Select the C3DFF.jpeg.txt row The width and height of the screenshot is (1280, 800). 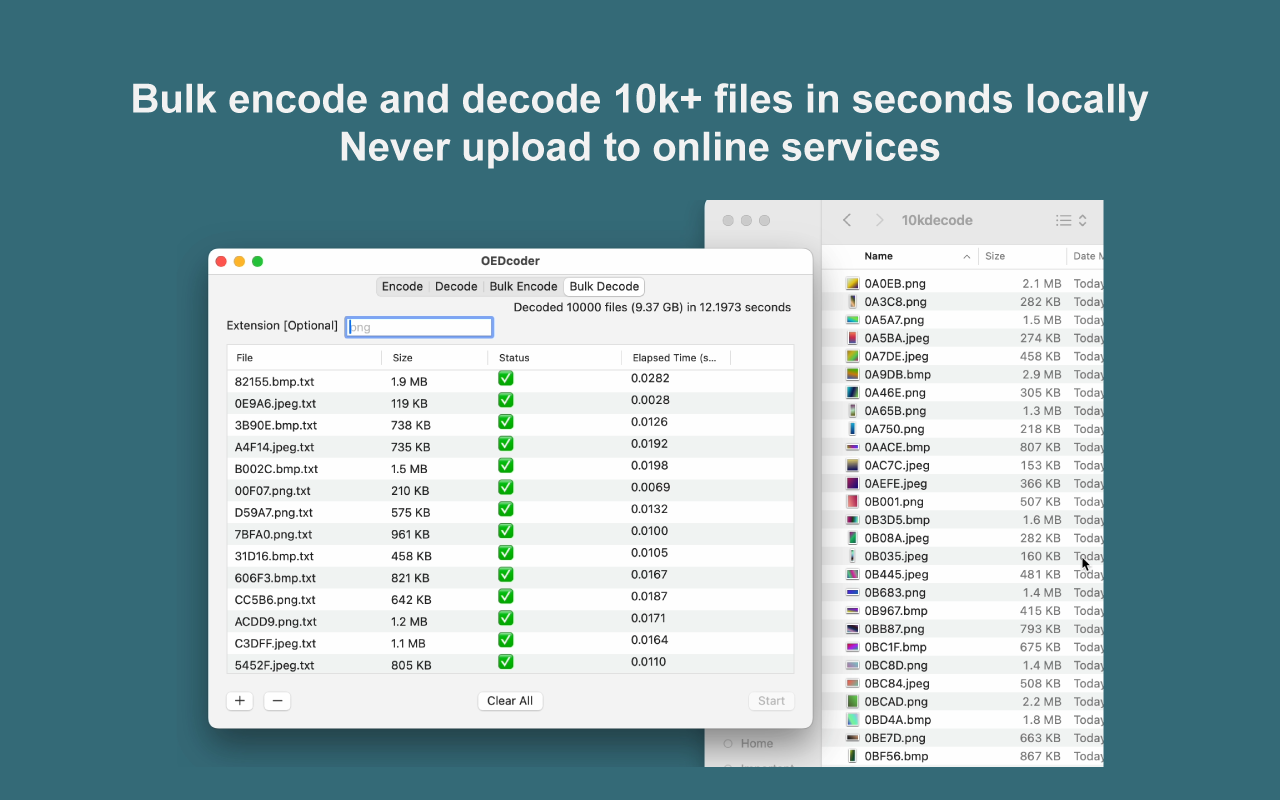tap(511, 644)
